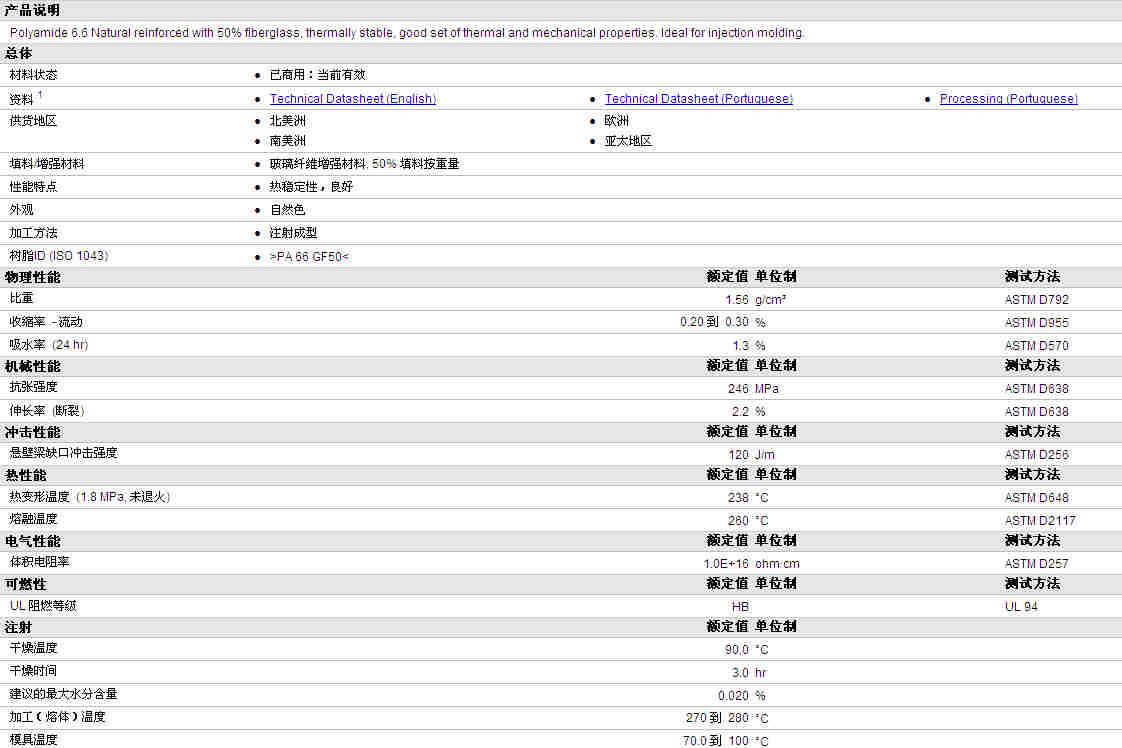Click the 资料 row label
Screen dimensions: 1122x748
[x=21, y=99]
